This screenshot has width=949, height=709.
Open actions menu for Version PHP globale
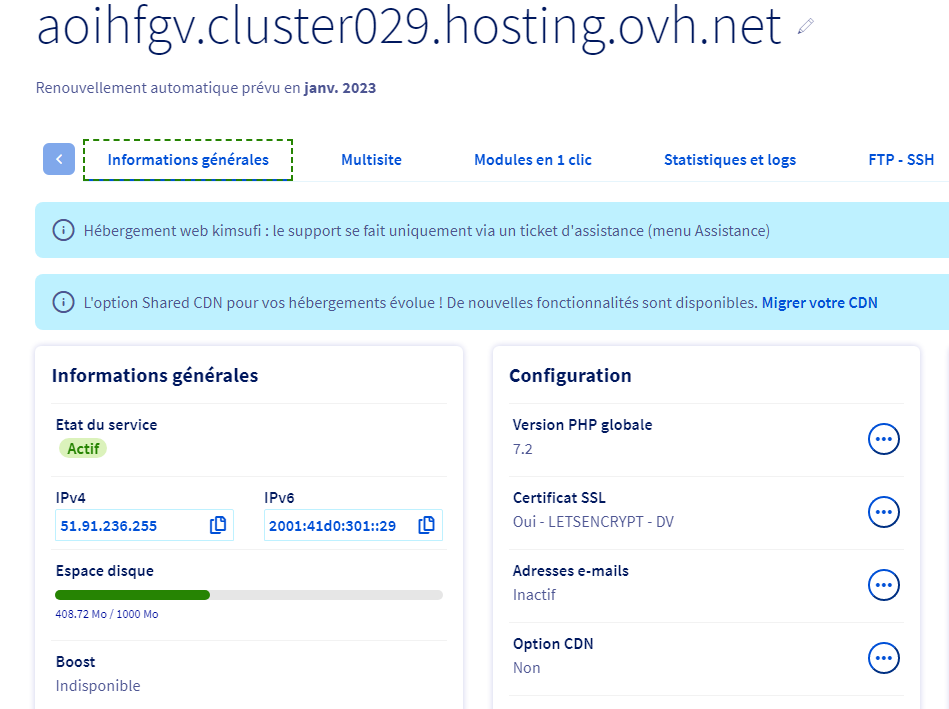[883, 438]
